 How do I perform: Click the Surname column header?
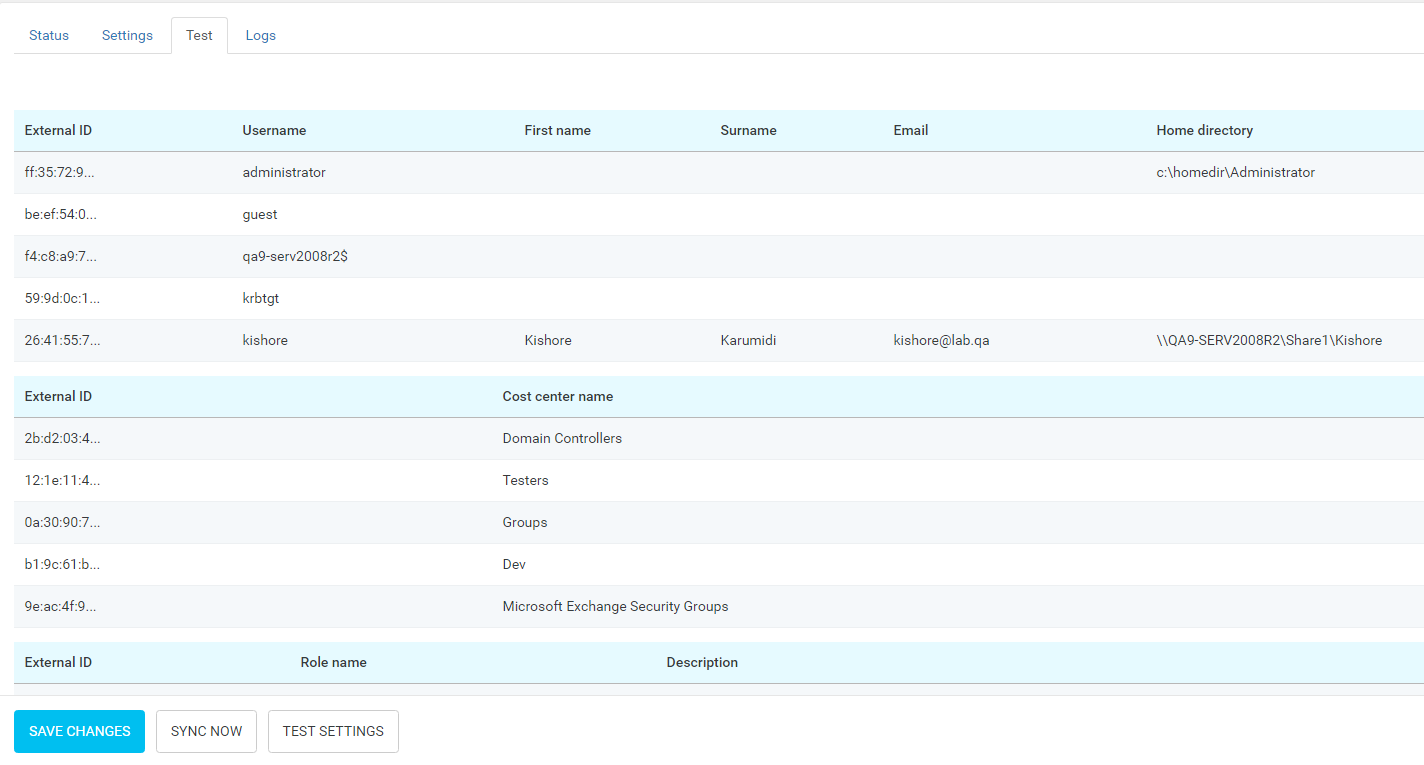[748, 130]
